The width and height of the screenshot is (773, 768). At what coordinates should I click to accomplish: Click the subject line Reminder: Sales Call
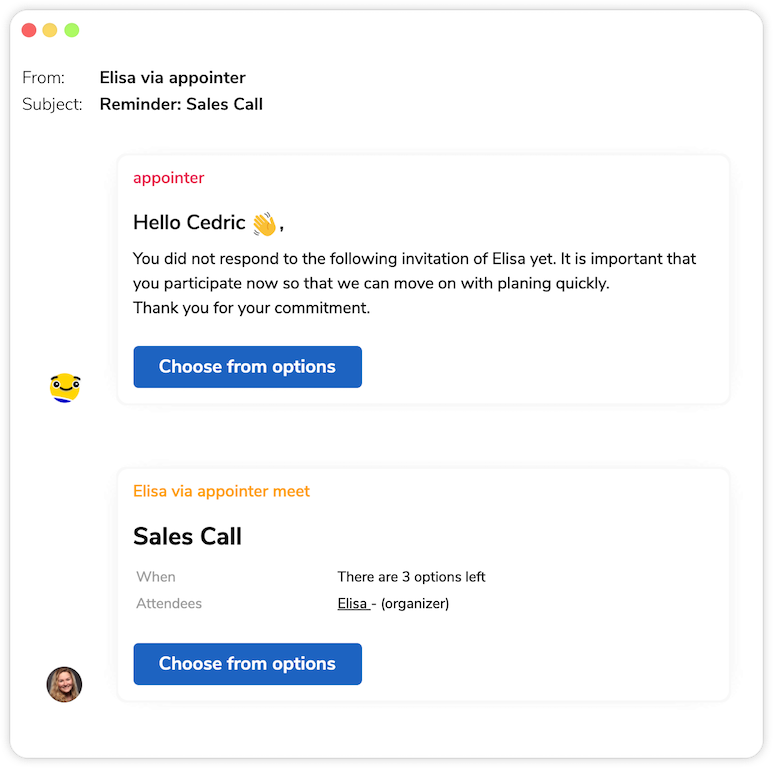point(181,104)
